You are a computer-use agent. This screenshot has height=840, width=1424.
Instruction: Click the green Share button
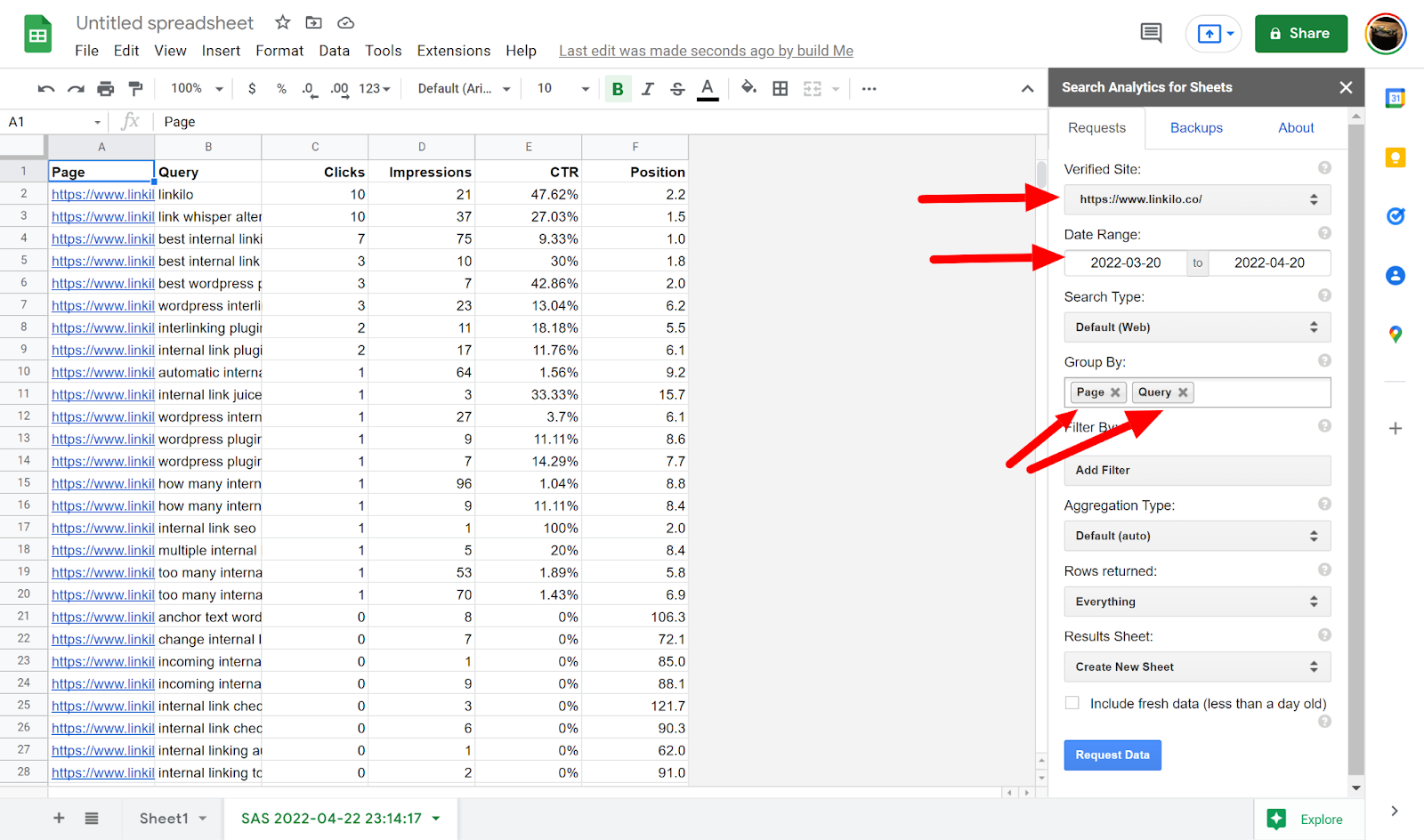pos(1301,34)
